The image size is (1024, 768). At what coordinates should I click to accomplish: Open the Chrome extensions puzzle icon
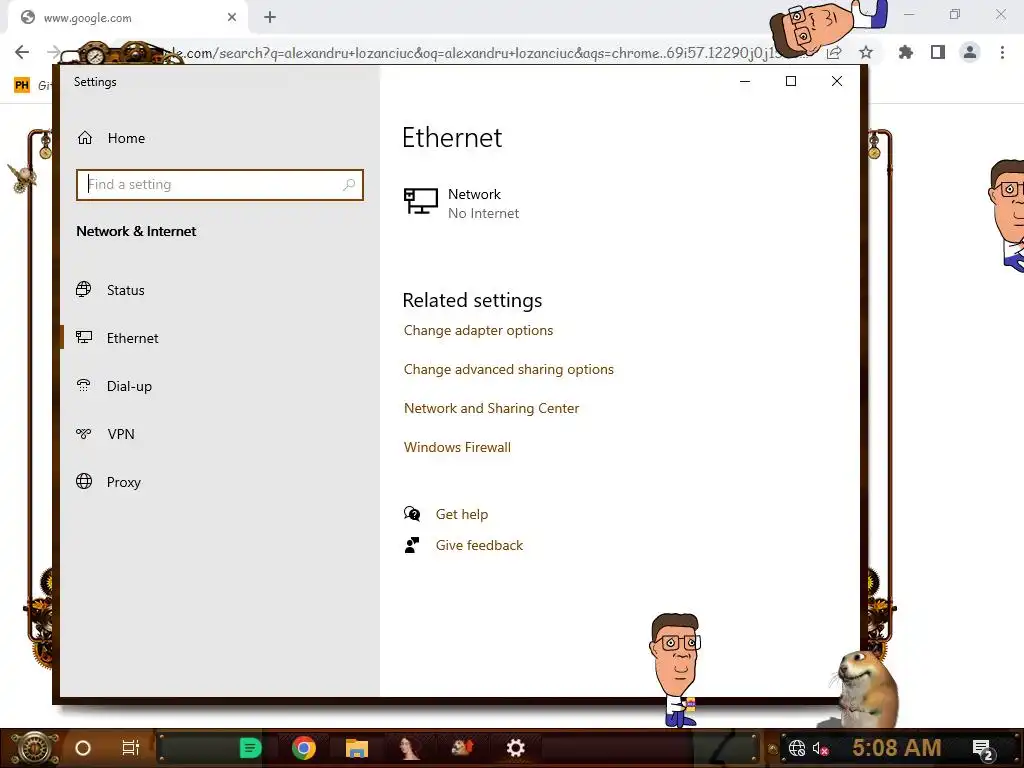point(905,52)
